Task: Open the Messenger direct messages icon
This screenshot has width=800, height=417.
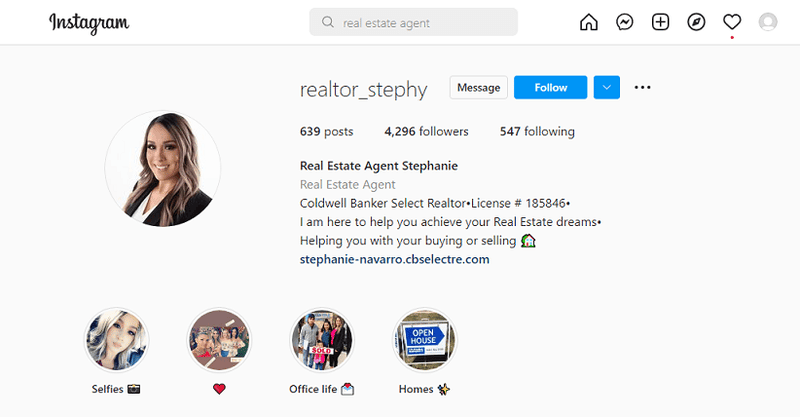Action: [x=624, y=22]
